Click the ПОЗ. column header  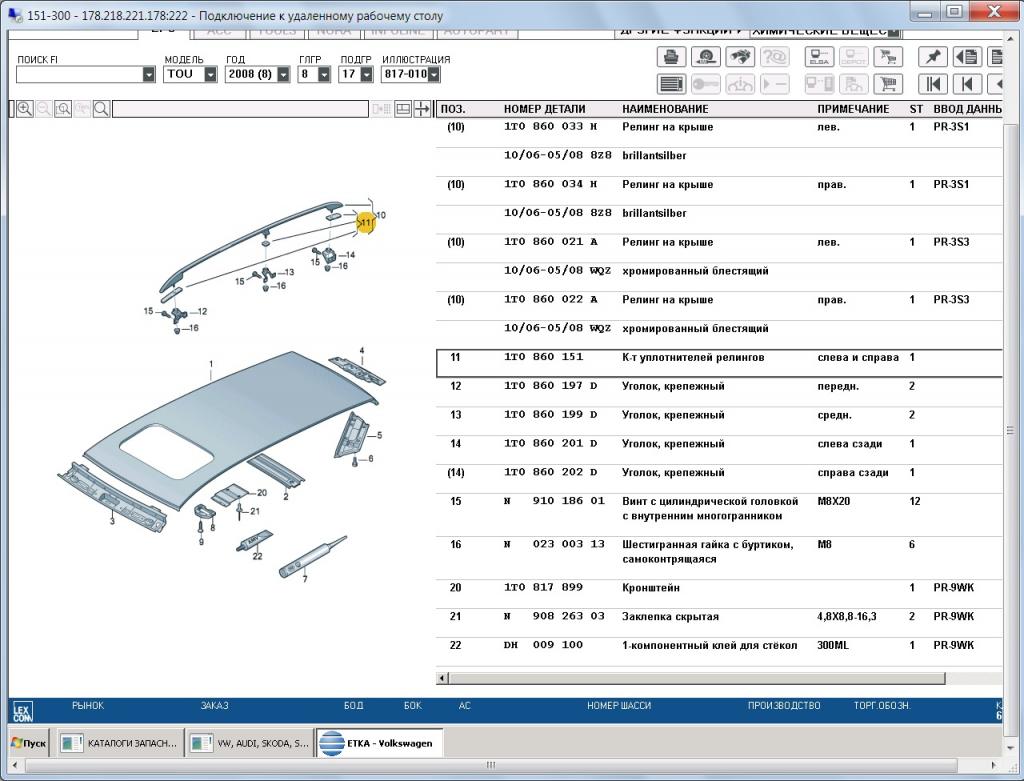coord(453,109)
